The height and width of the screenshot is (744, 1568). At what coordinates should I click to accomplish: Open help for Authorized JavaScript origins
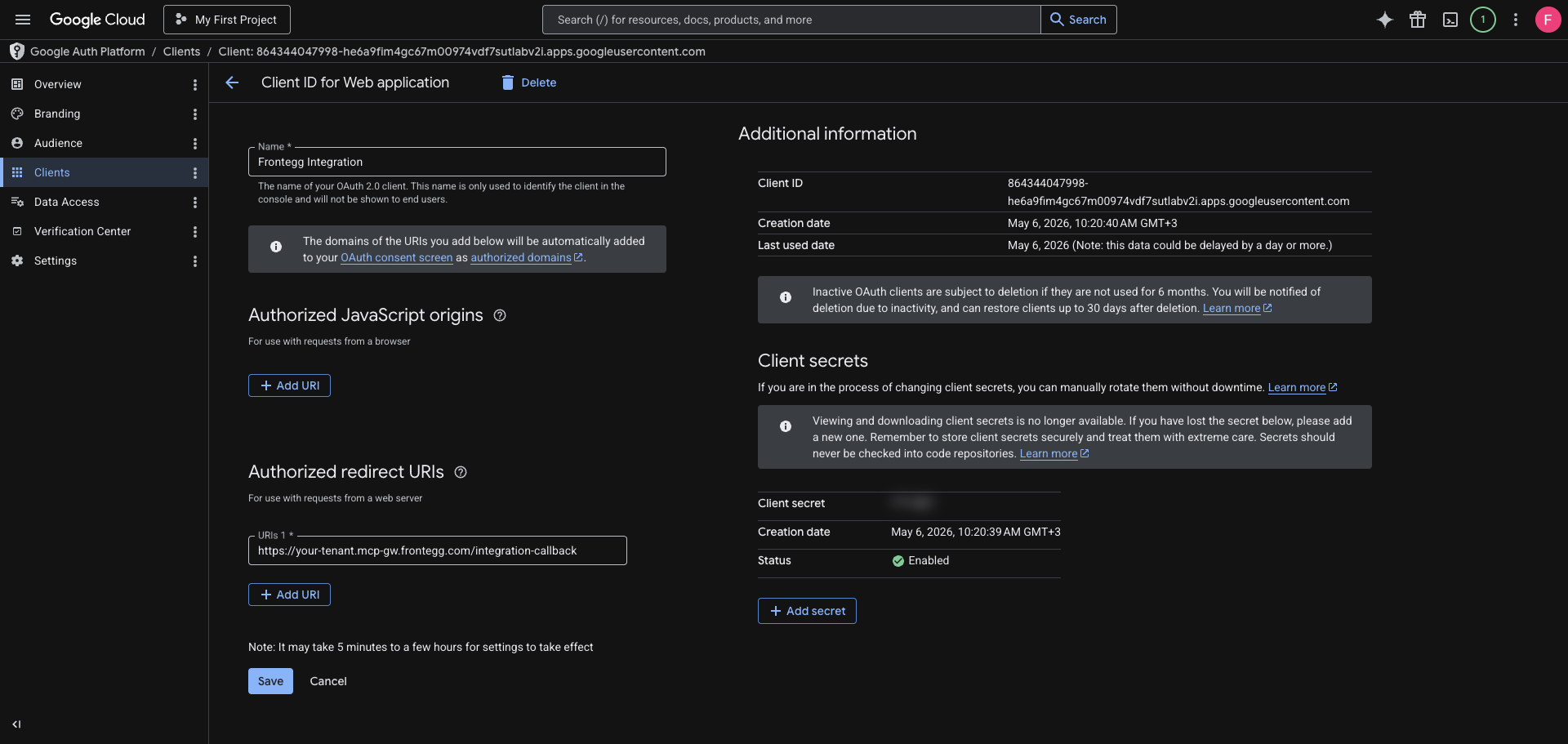point(500,315)
